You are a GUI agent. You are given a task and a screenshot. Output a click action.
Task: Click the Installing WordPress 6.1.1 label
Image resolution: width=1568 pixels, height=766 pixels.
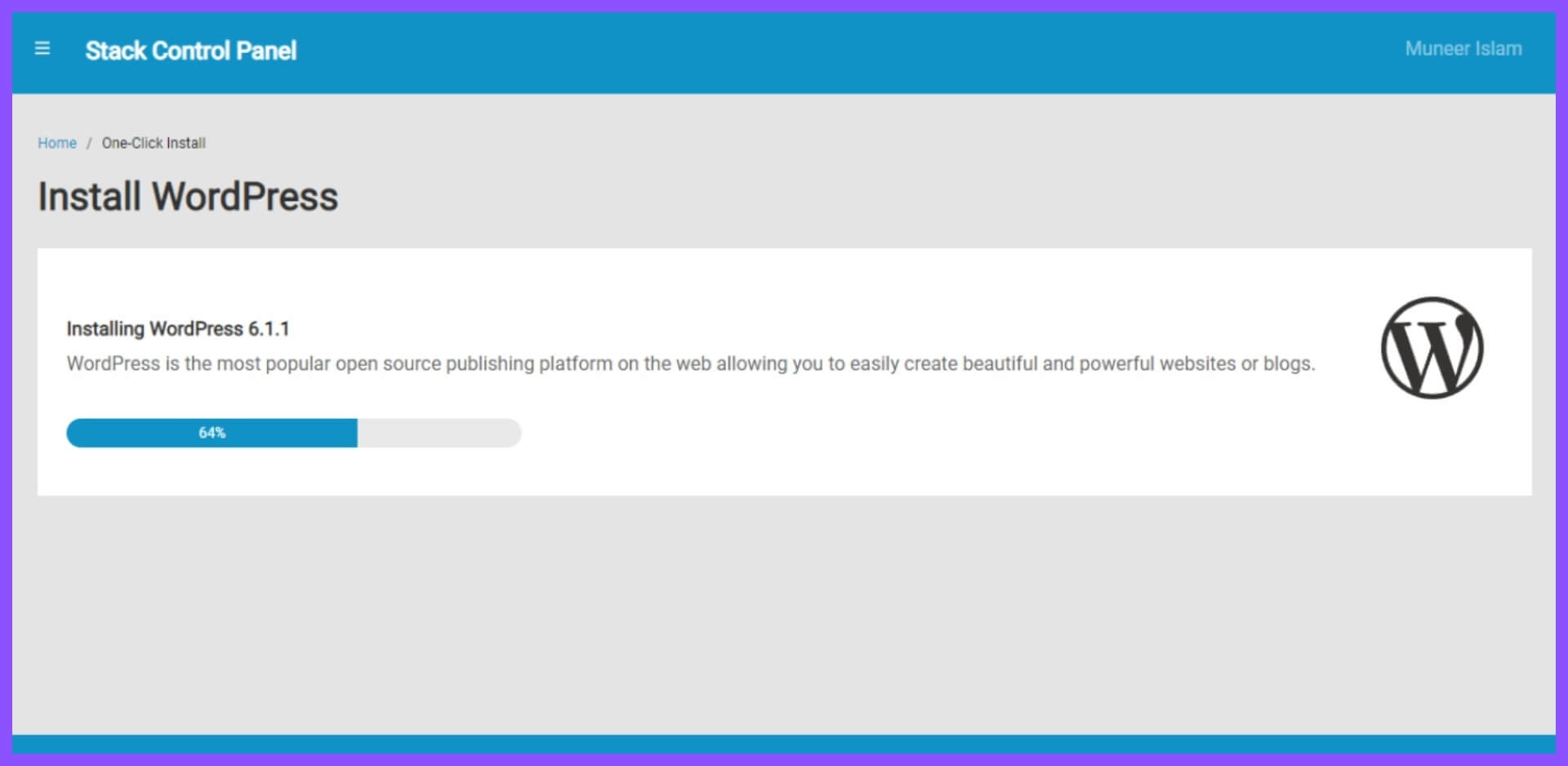tap(177, 329)
